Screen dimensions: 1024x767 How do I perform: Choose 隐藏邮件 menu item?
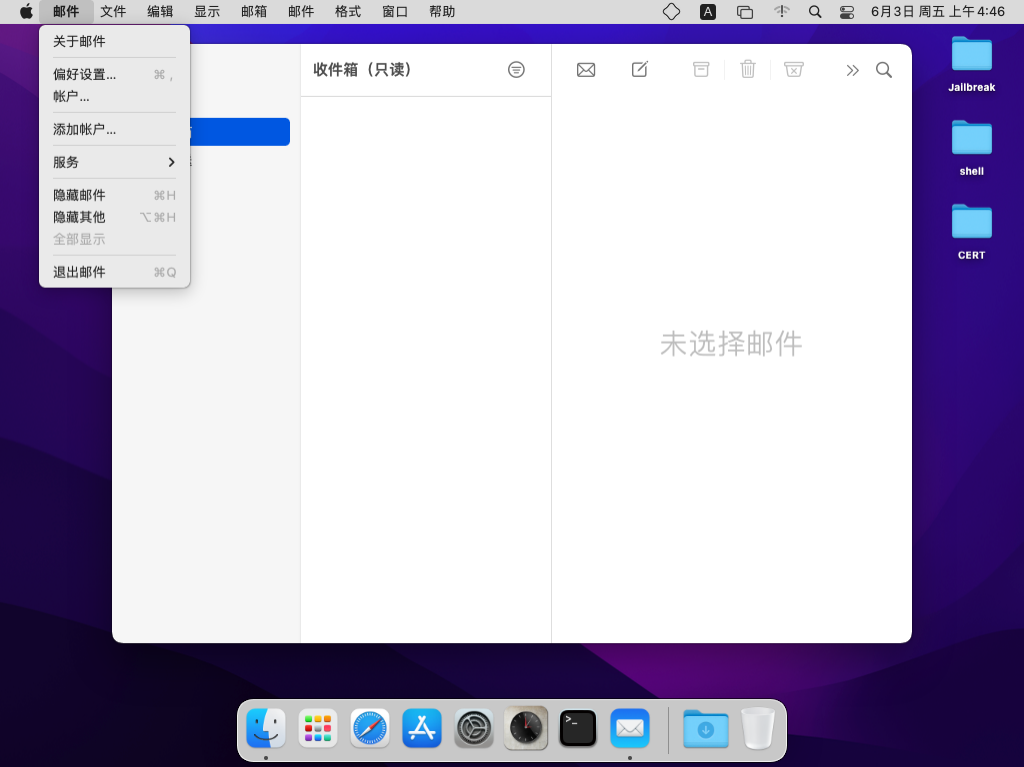tap(115, 195)
